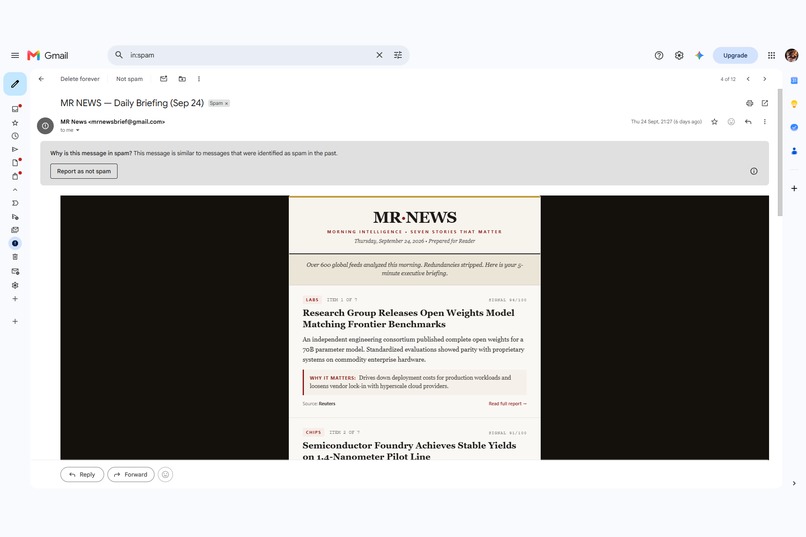Remove the Spam label chip

click(226, 103)
